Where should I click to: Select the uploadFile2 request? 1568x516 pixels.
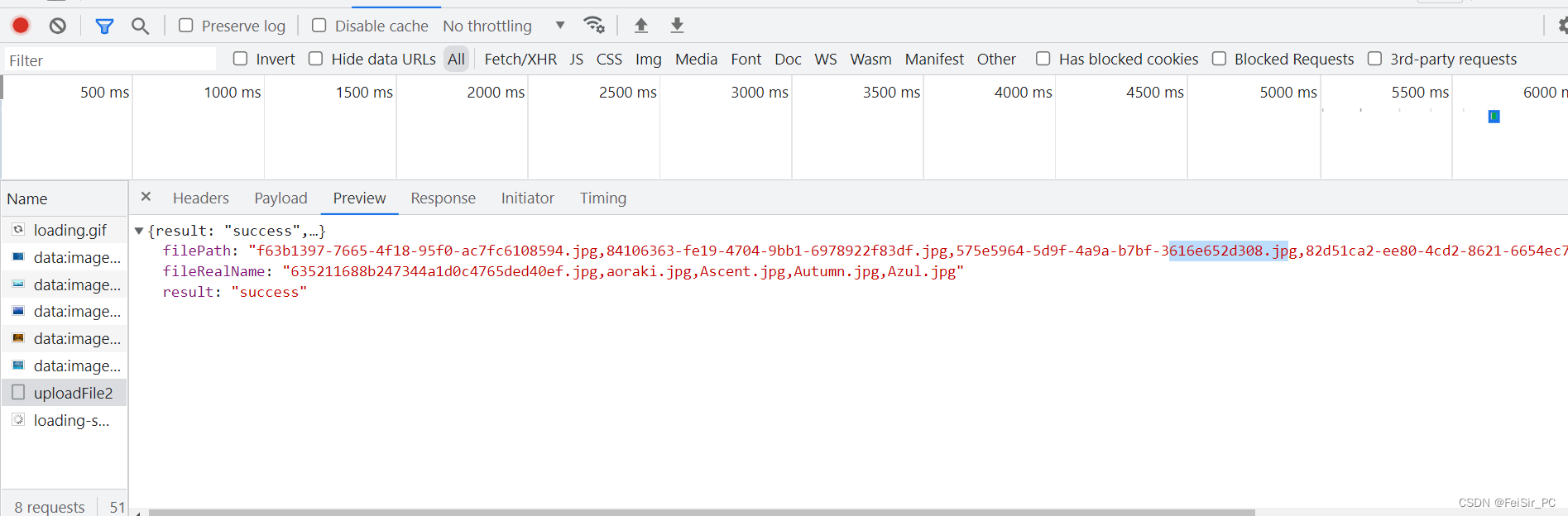[65, 393]
